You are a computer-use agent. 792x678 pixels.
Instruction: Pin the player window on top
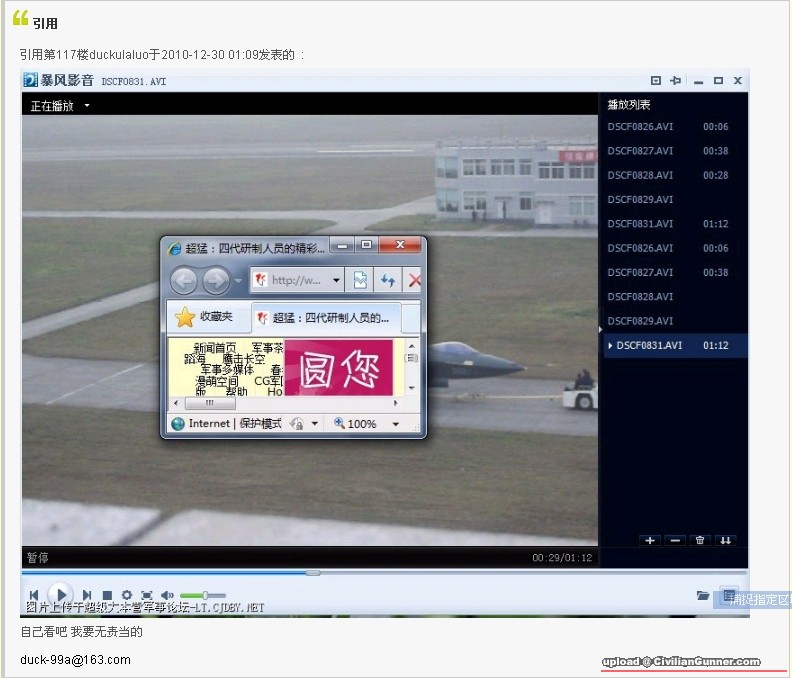(x=676, y=81)
